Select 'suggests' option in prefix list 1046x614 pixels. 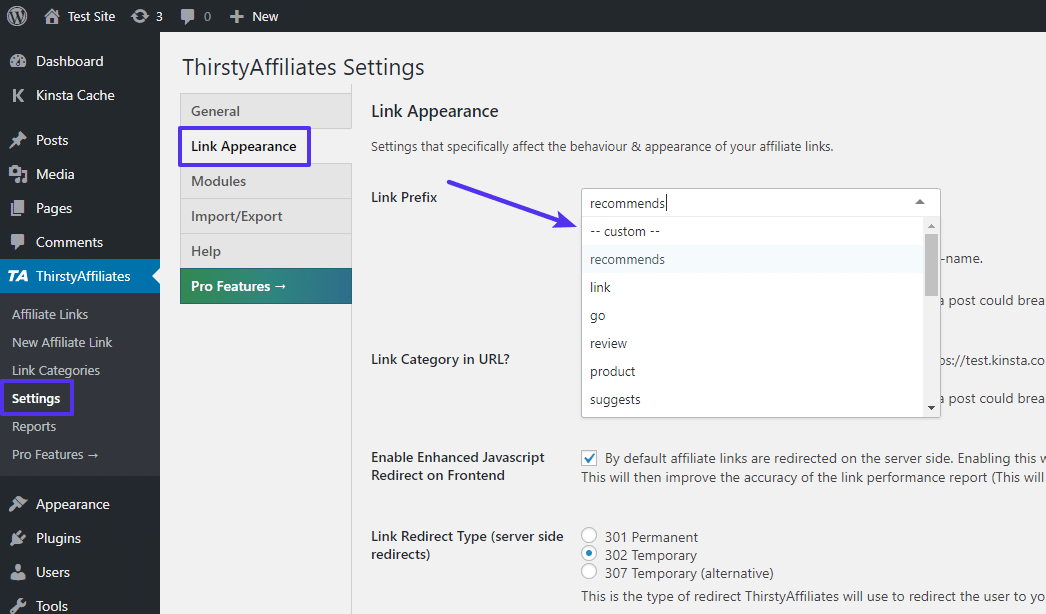(615, 400)
